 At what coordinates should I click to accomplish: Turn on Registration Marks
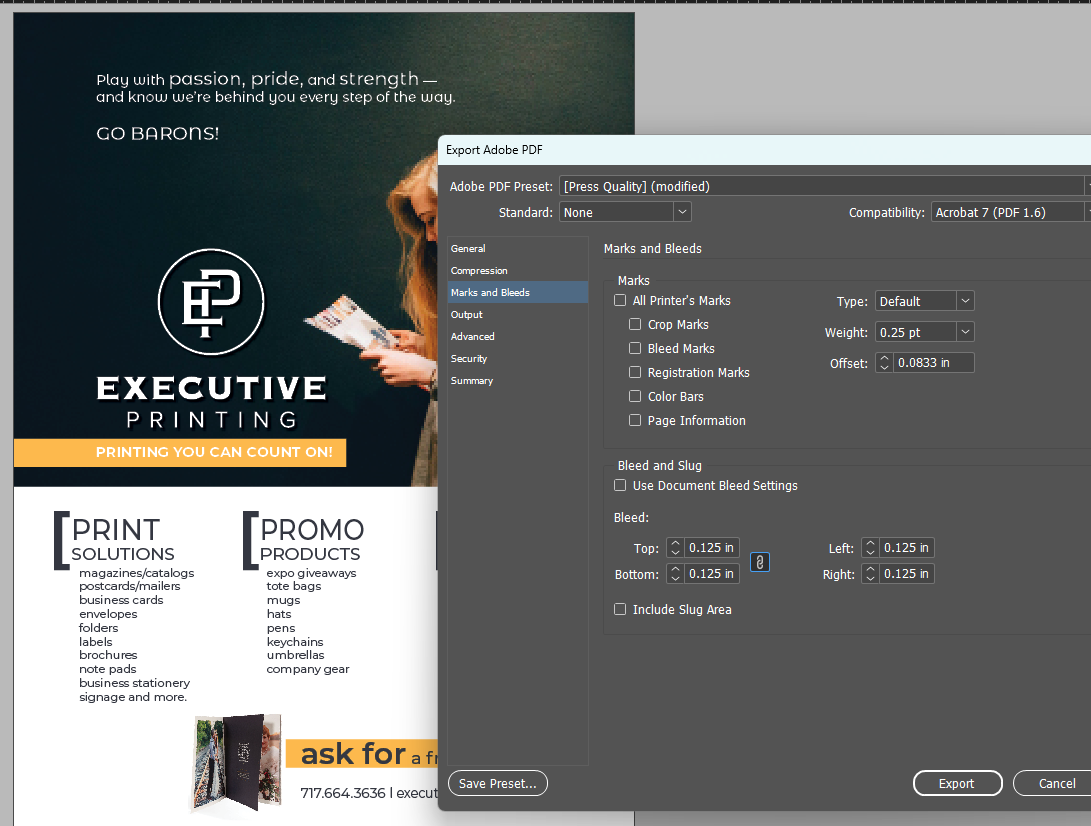[635, 372]
